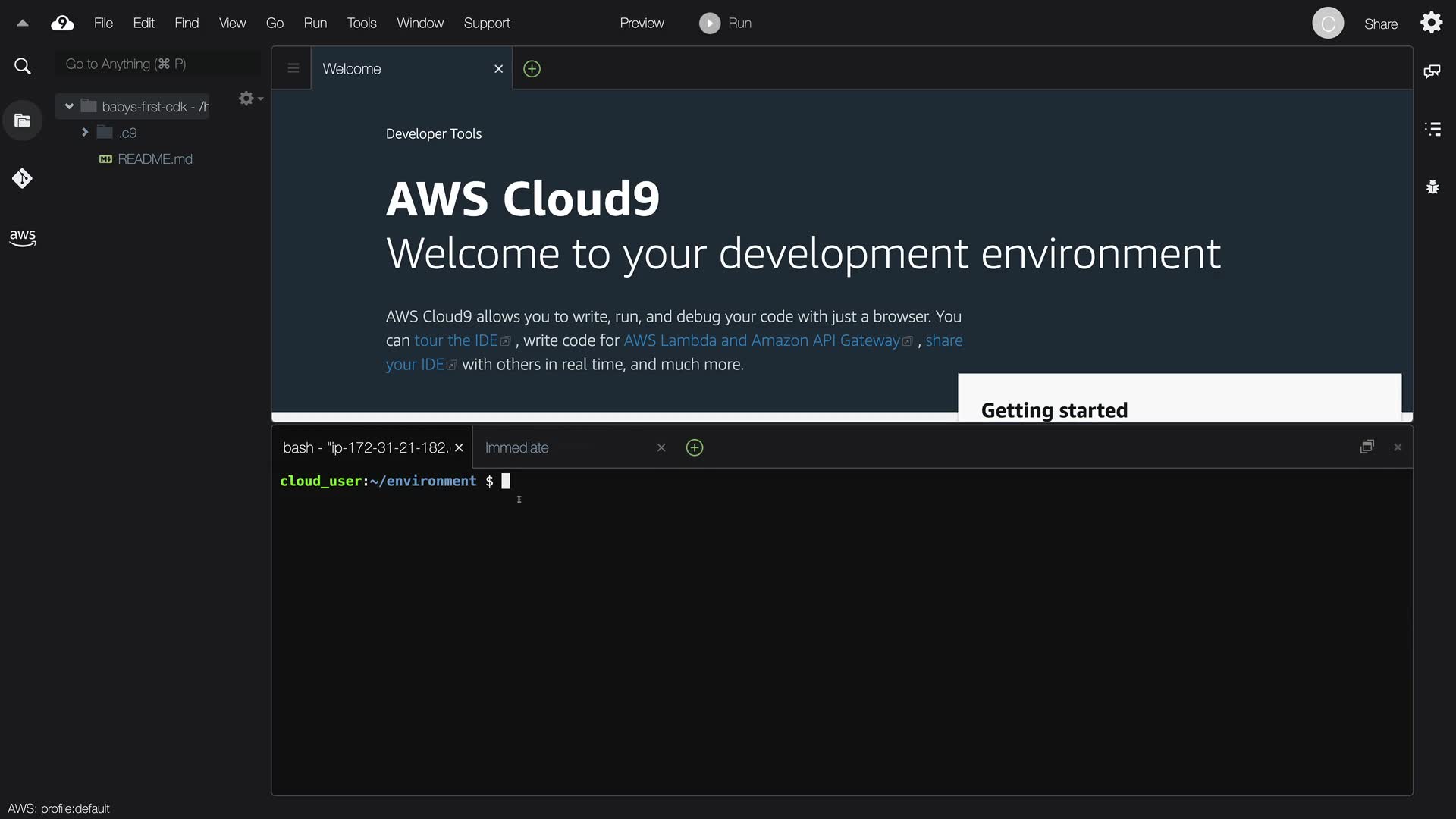Switch to the Immediate tab

pyautogui.click(x=517, y=448)
